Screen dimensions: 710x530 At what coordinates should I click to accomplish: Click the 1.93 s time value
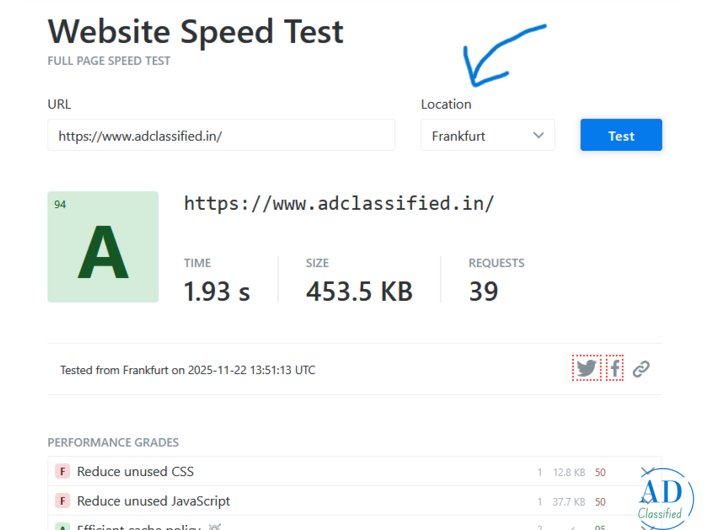217,291
